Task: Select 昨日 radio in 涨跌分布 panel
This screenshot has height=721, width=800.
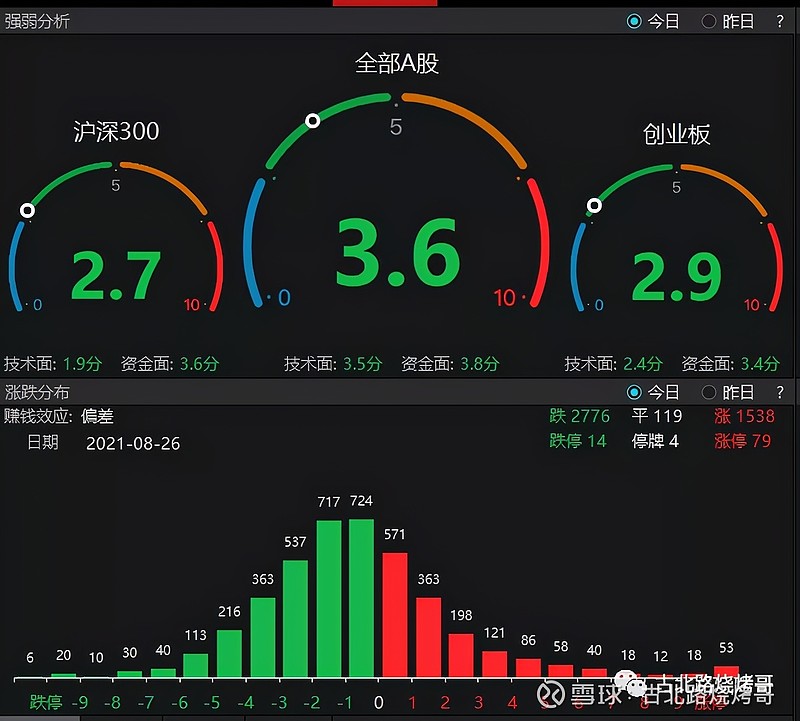Action: [x=709, y=392]
